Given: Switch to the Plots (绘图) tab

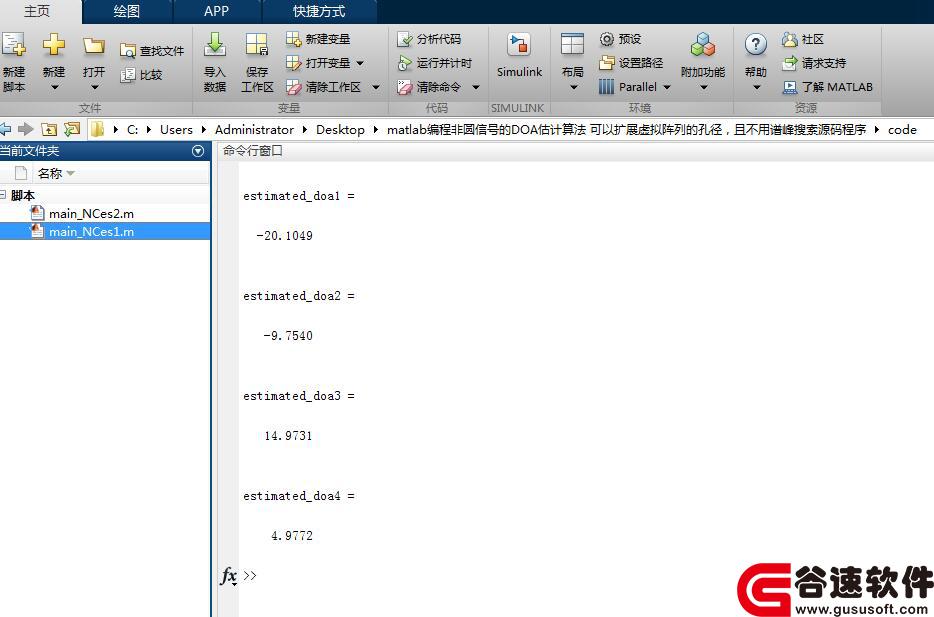Looking at the screenshot, I should (127, 11).
